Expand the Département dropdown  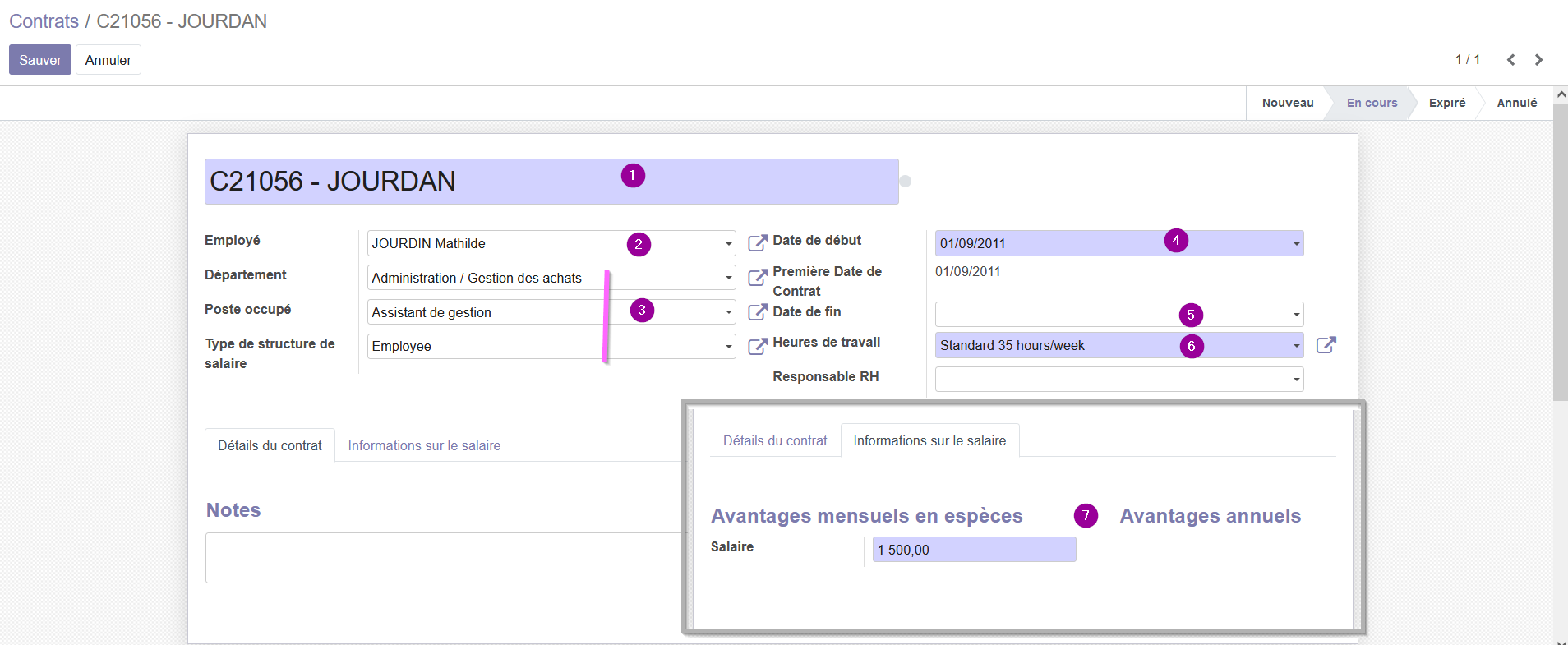point(728,278)
